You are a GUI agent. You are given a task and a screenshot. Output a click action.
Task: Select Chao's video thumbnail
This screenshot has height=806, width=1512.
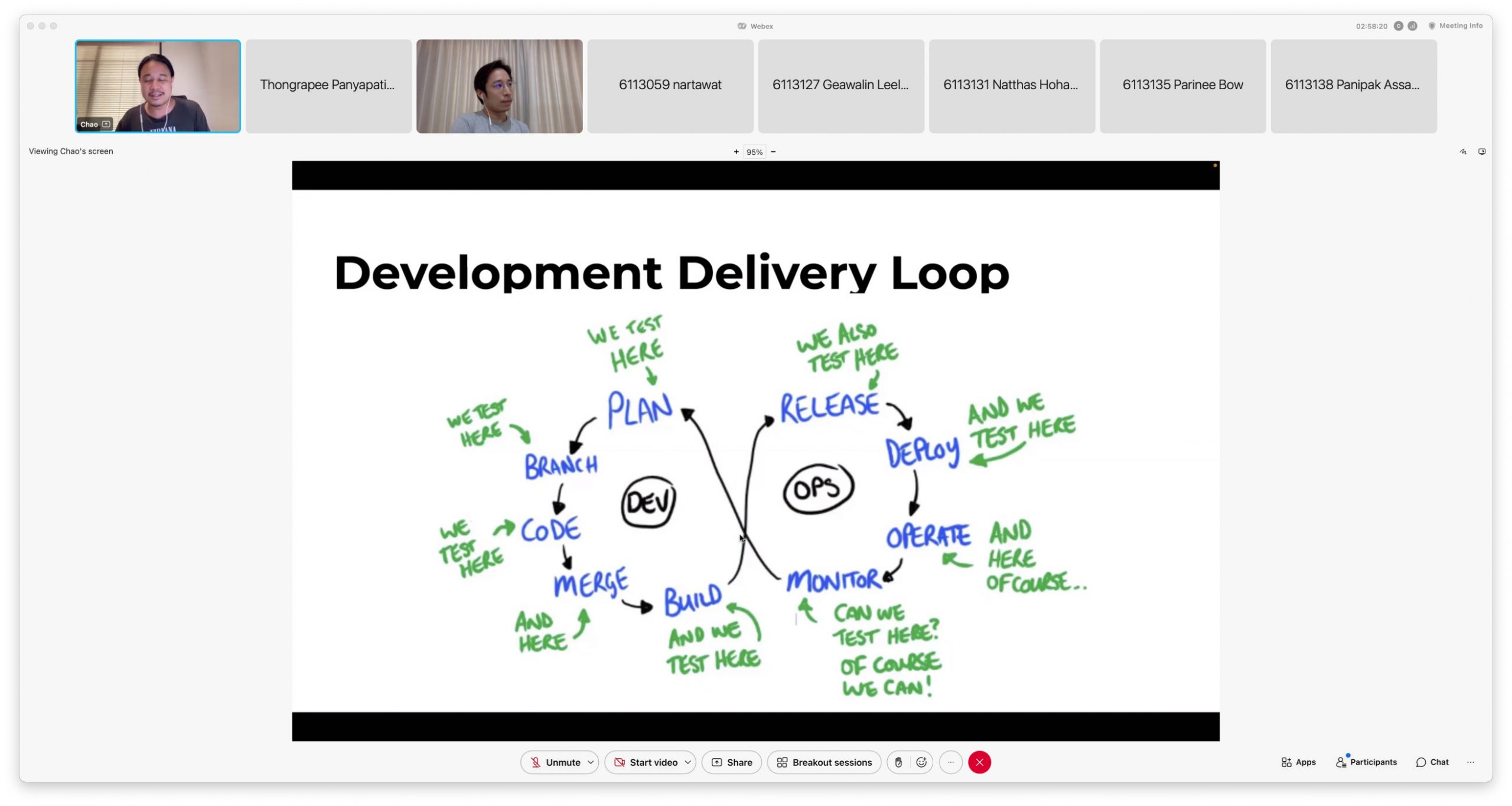click(x=158, y=86)
